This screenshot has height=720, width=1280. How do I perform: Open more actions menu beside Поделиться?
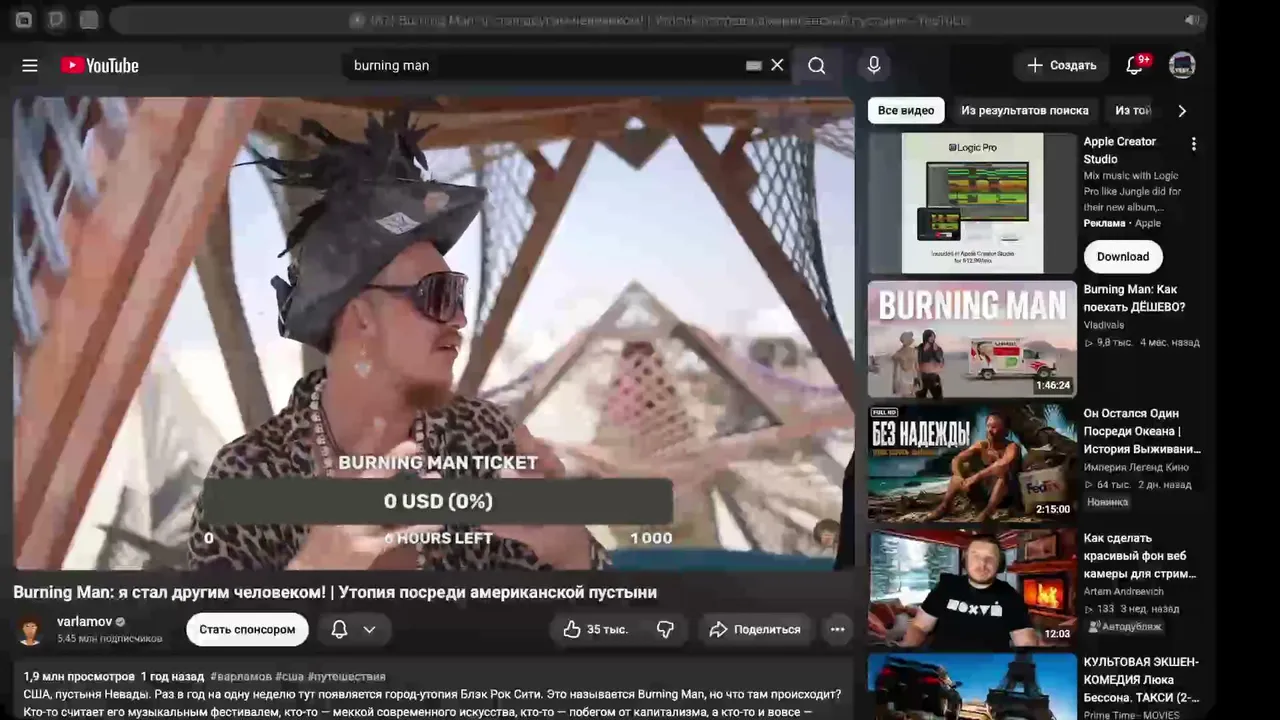pos(837,629)
